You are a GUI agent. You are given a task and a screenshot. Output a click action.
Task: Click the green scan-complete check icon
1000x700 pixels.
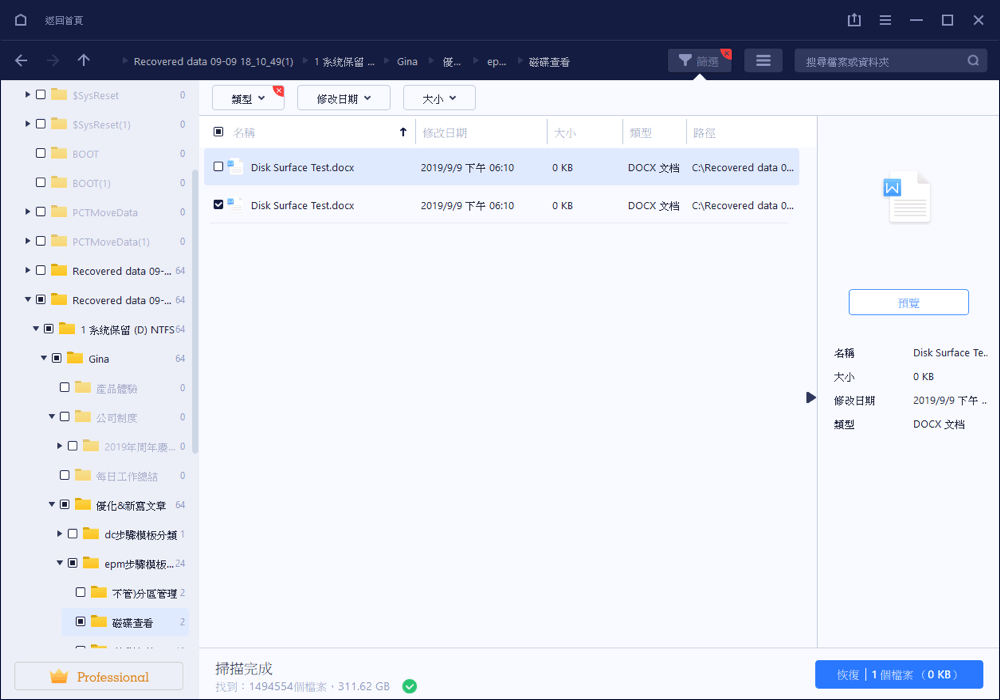[409, 686]
